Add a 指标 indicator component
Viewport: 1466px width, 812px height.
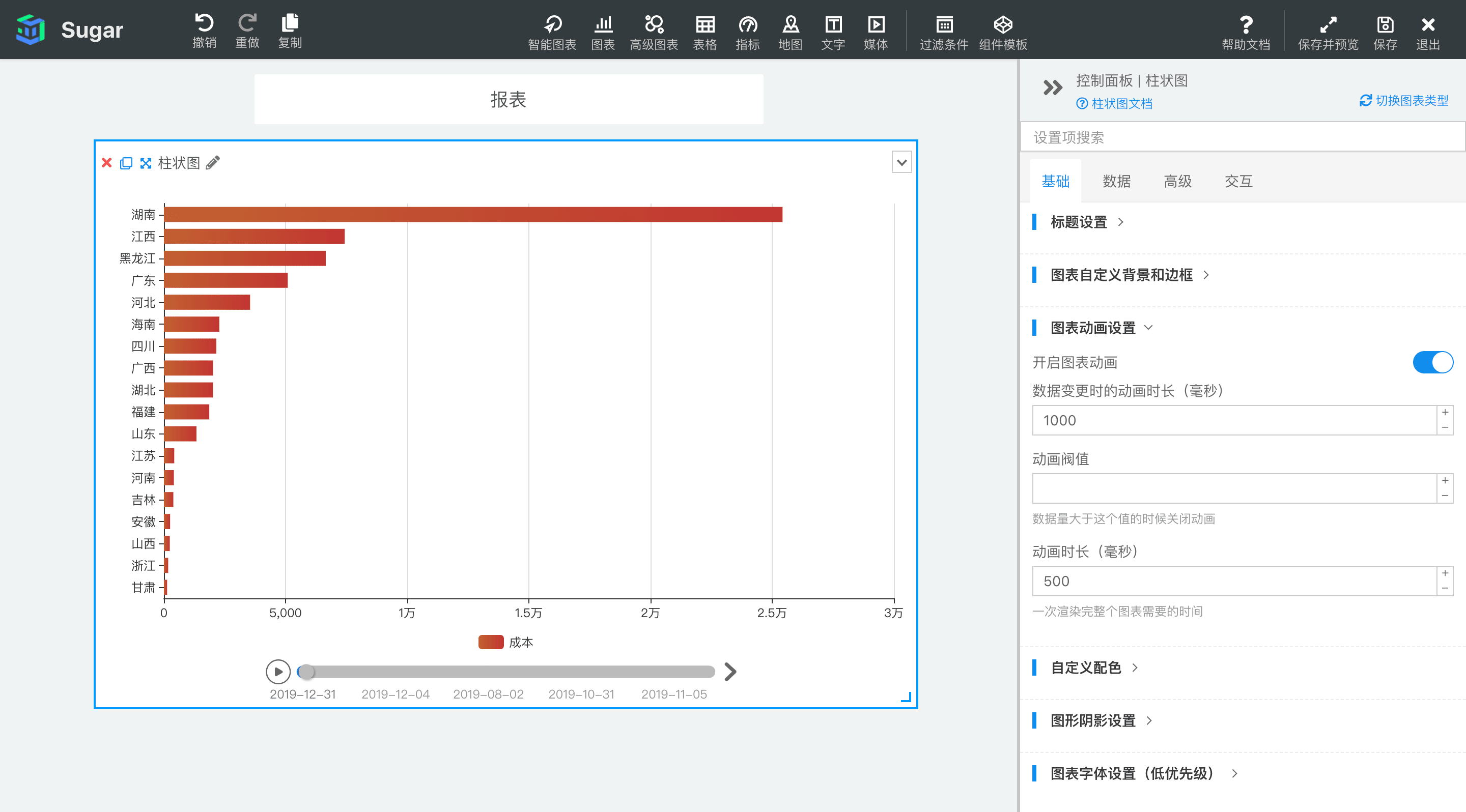pos(747,33)
